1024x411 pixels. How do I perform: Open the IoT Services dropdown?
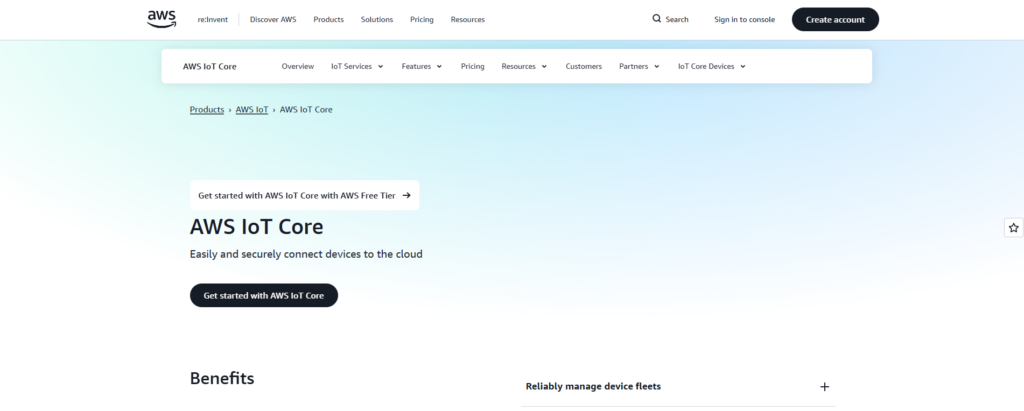tap(357, 66)
